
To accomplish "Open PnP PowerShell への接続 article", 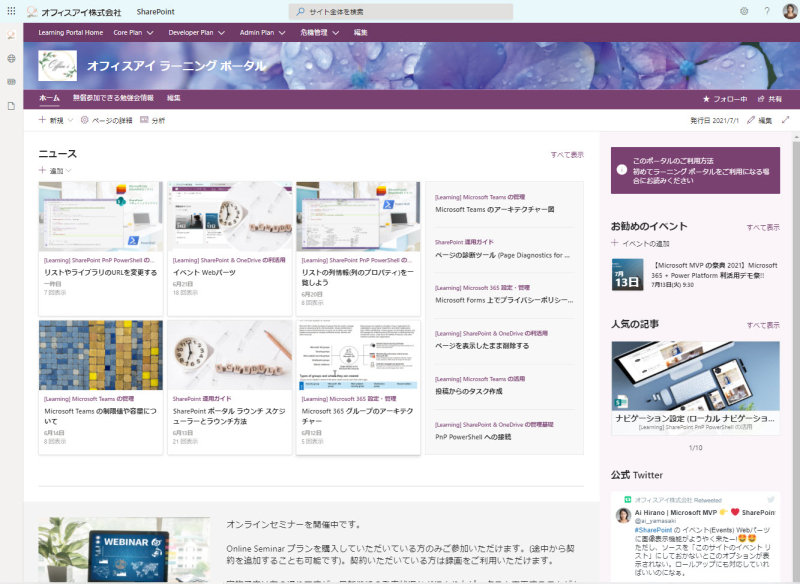I will [473, 437].
